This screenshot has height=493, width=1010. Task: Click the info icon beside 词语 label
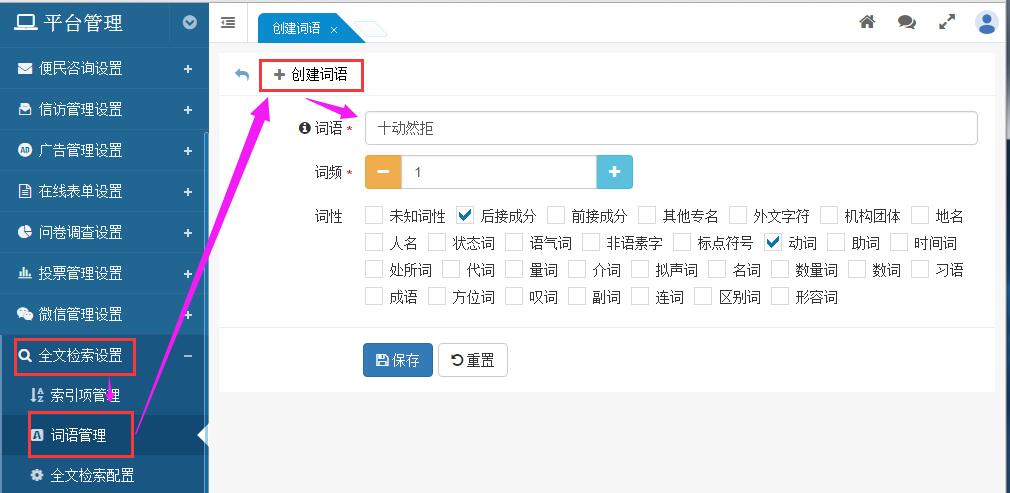(305, 128)
